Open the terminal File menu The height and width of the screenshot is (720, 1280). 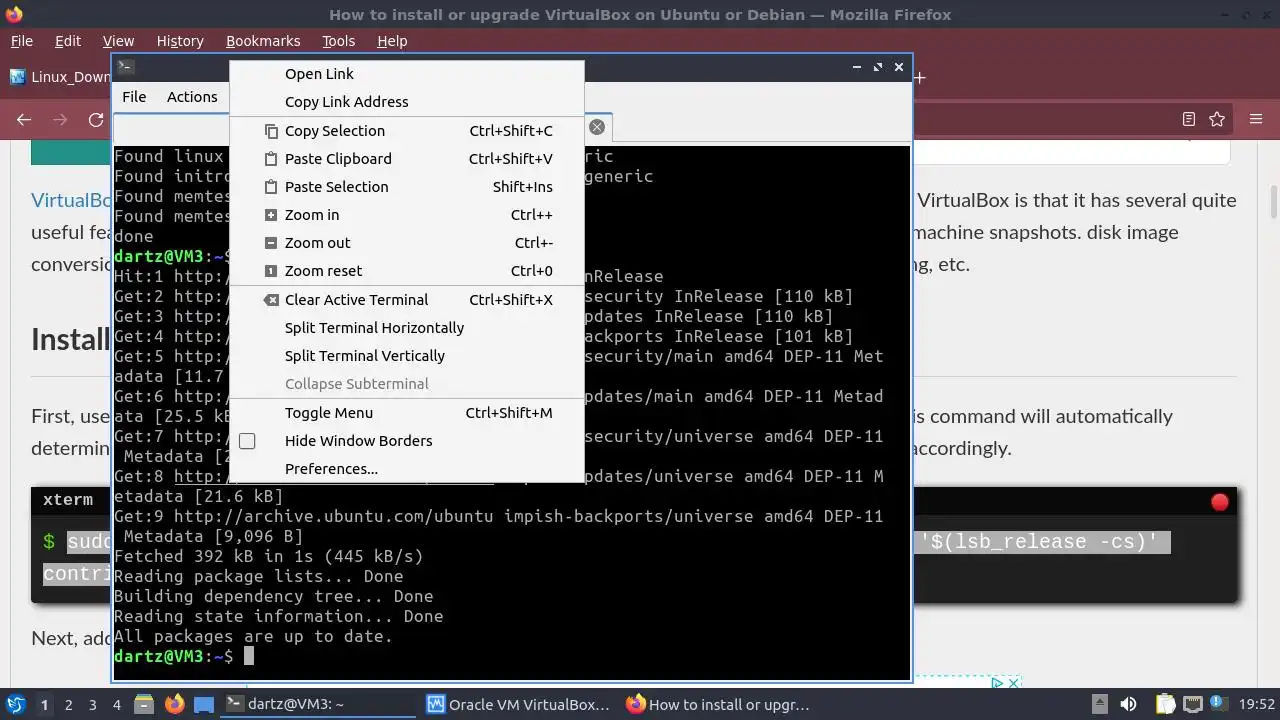pos(134,97)
